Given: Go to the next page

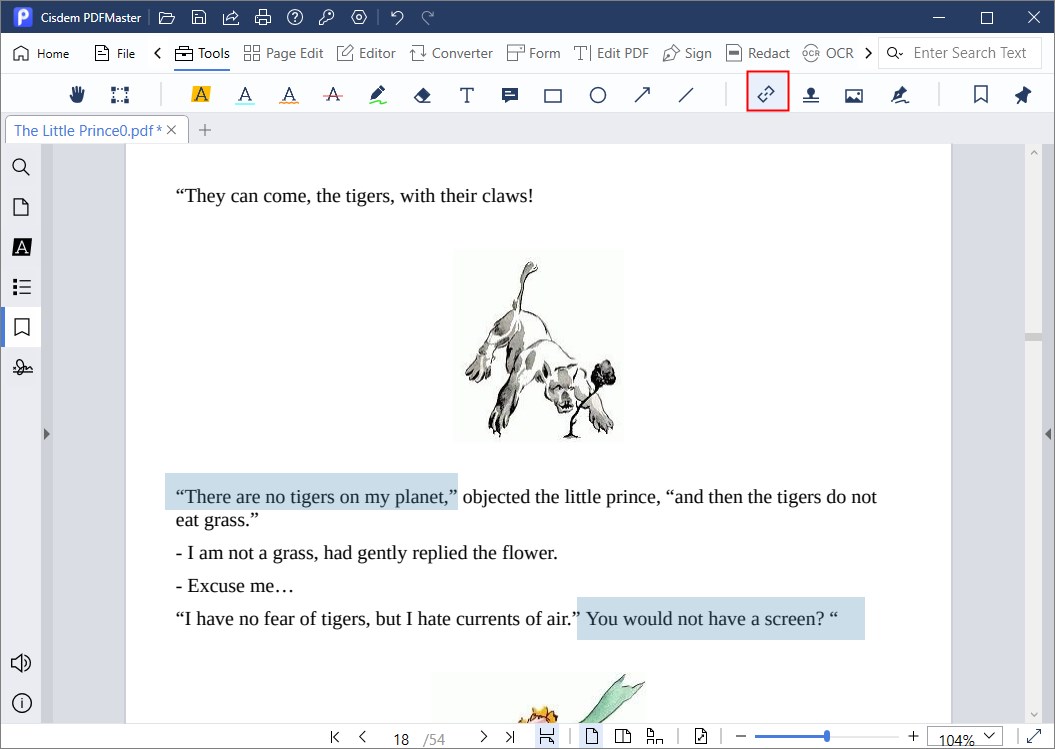Looking at the screenshot, I should tap(483, 737).
